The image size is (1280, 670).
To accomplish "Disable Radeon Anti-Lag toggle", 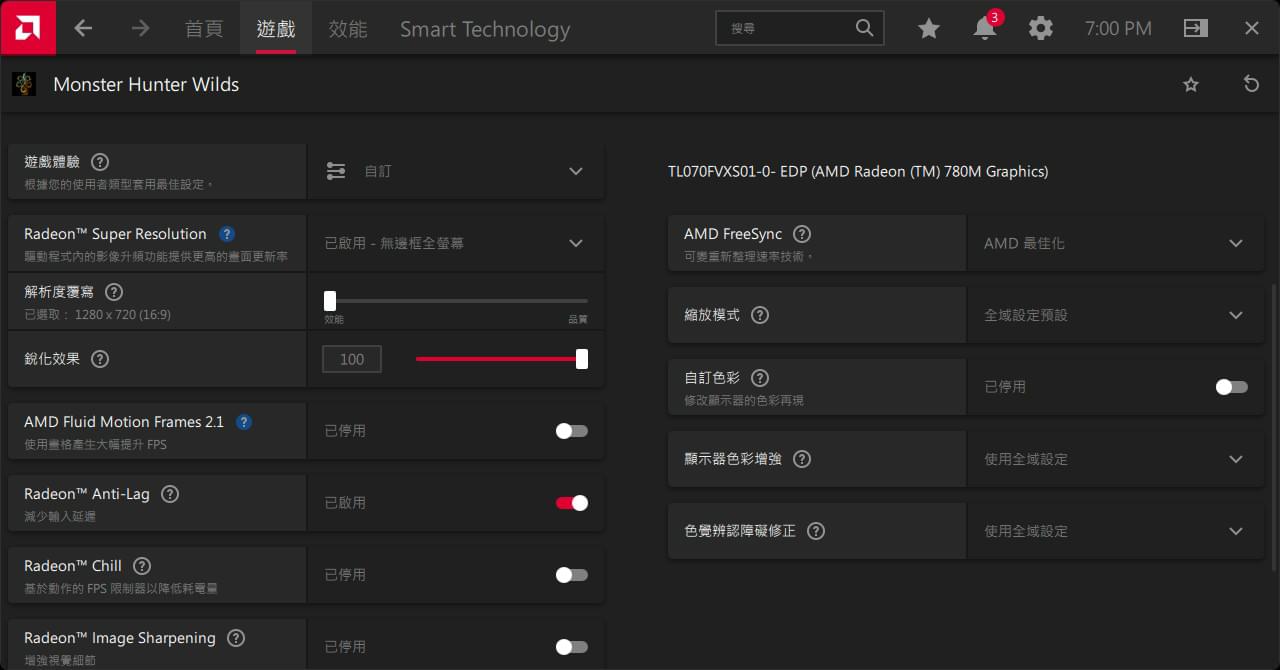I will [x=572, y=503].
